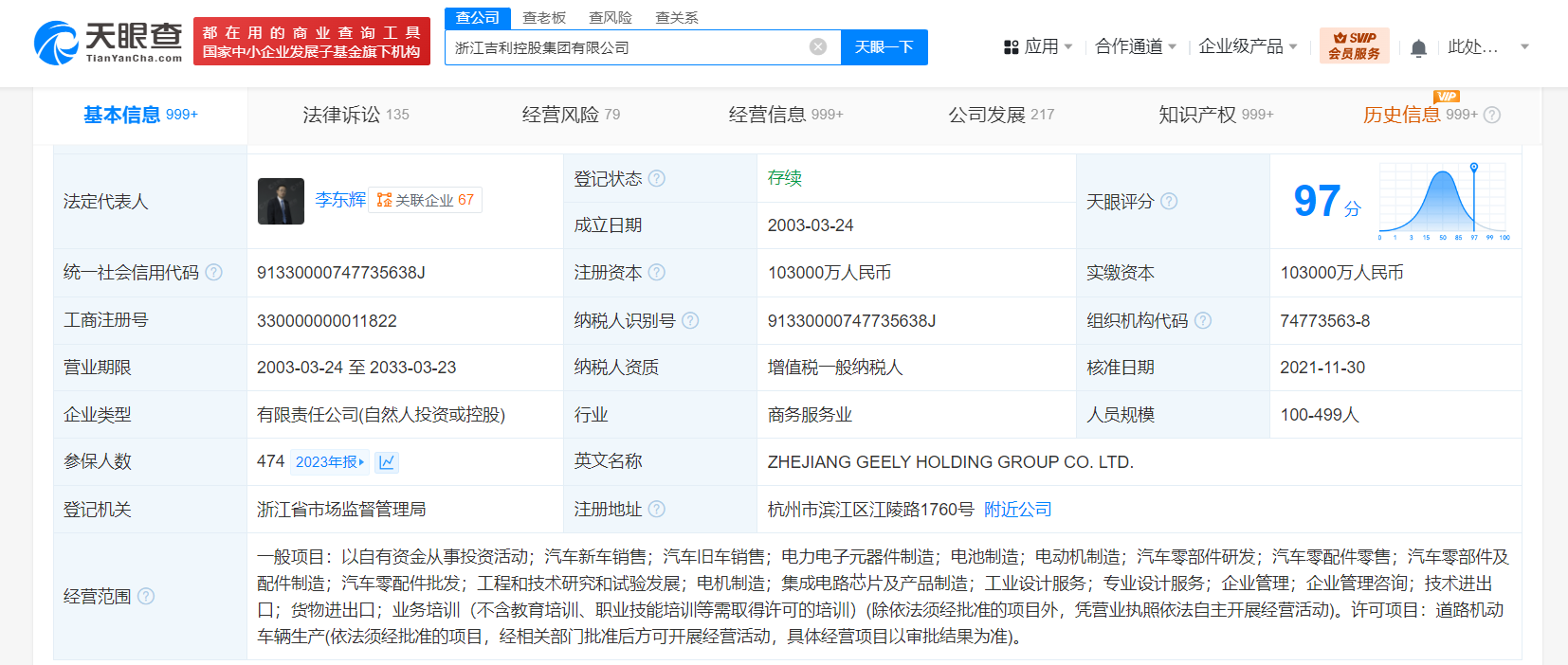Open the 企业级产品 dropdown
1568x665 pixels.
1247,46
